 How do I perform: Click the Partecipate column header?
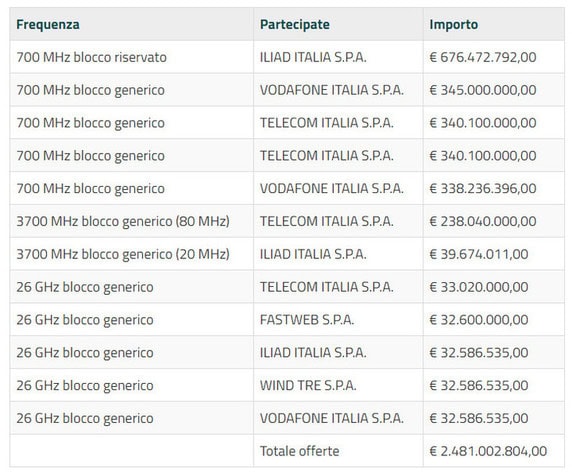295,24
